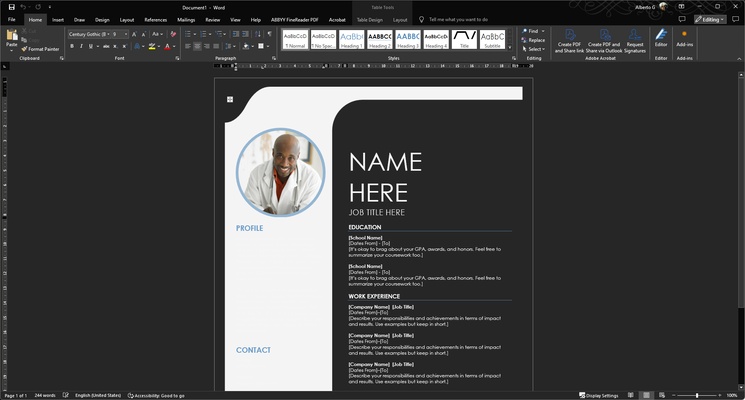This screenshot has height=400, width=745.
Task: Adjust the zoom slider in the status bar
Action: pyautogui.click(x=697, y=395)
